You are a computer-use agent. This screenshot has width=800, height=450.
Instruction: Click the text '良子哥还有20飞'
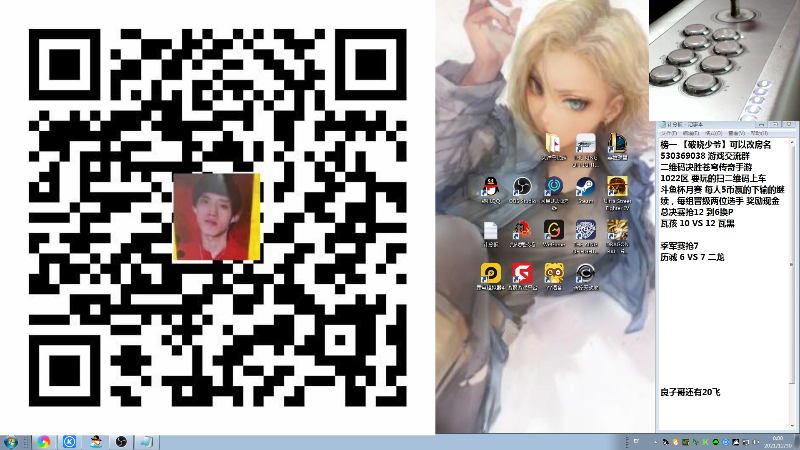coord(690,392)
